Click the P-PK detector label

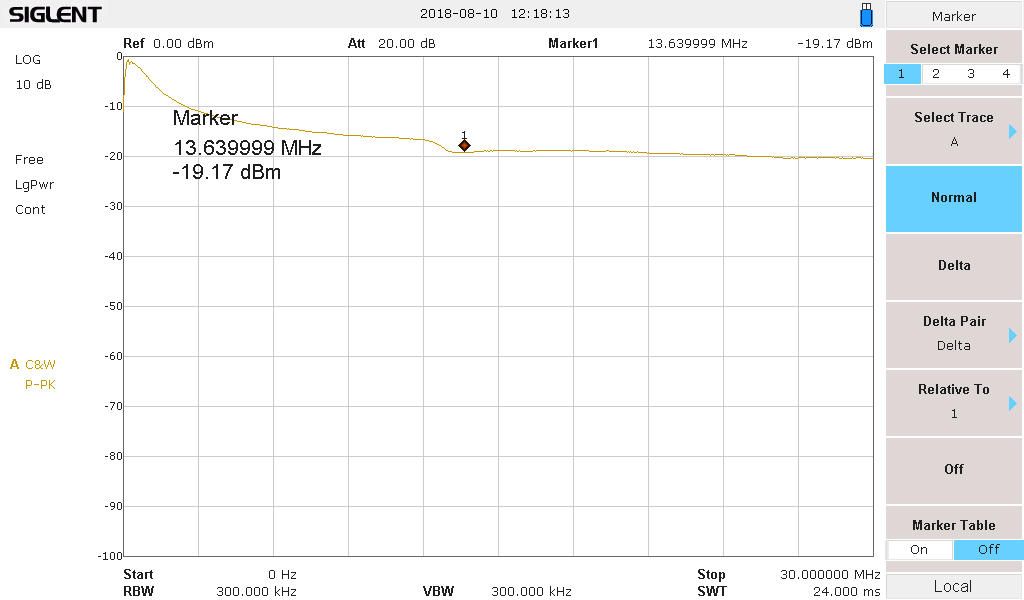(40, 385)
